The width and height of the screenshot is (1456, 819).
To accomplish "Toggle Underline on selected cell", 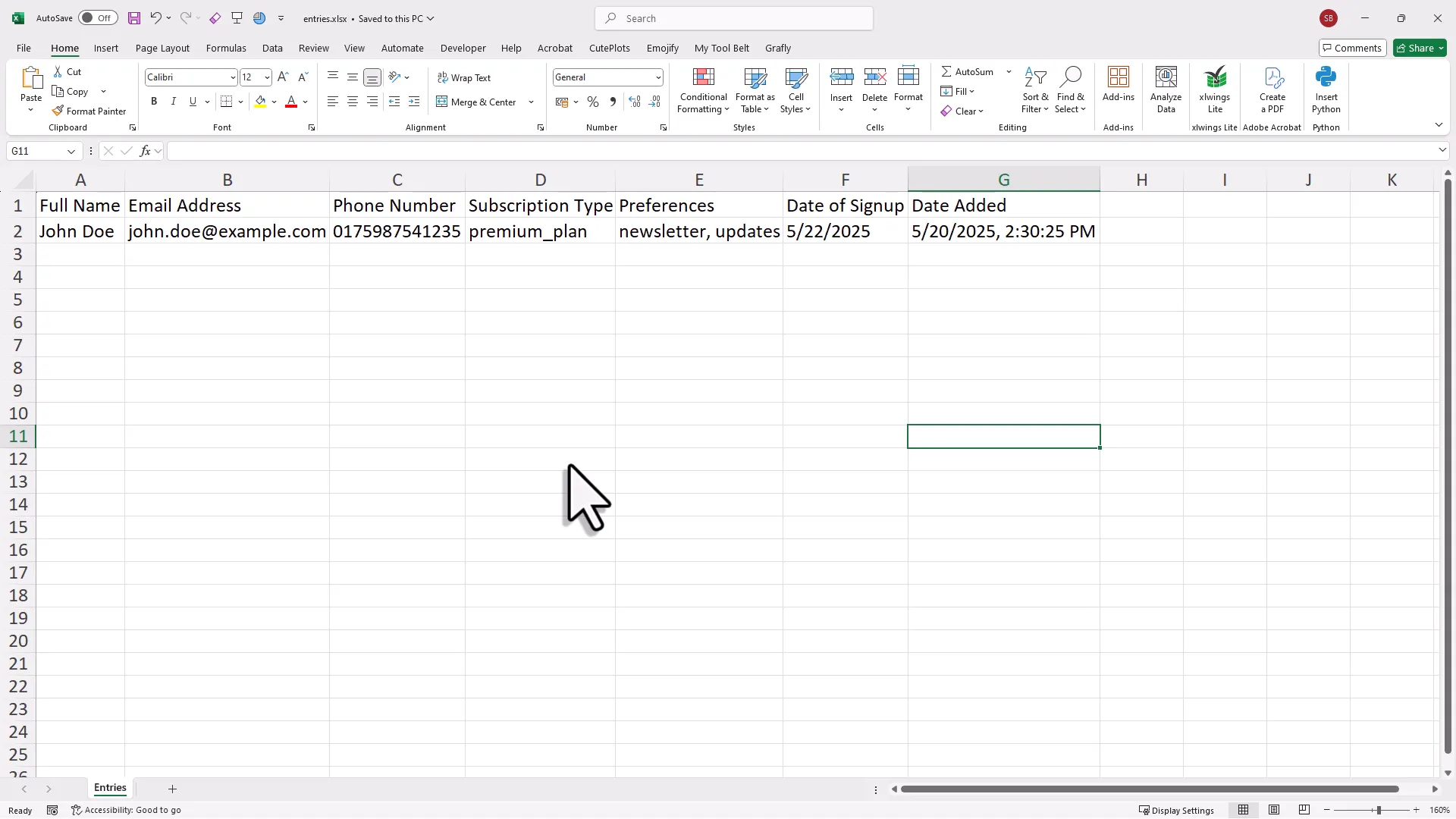I will pyautogui.click(x=193, y=101).
